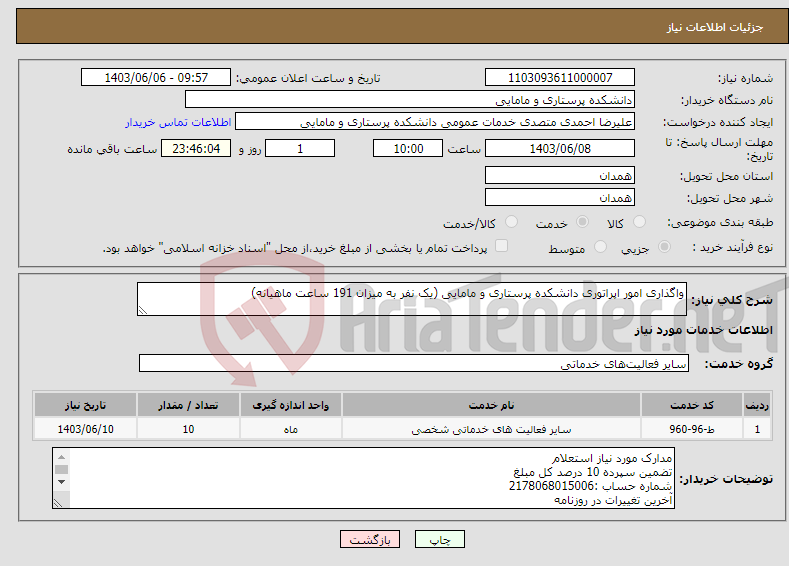Click announcement date field 1403/06/06 - 09:57
The width and height of the screenshot is (789, 566).
(156, 77)
